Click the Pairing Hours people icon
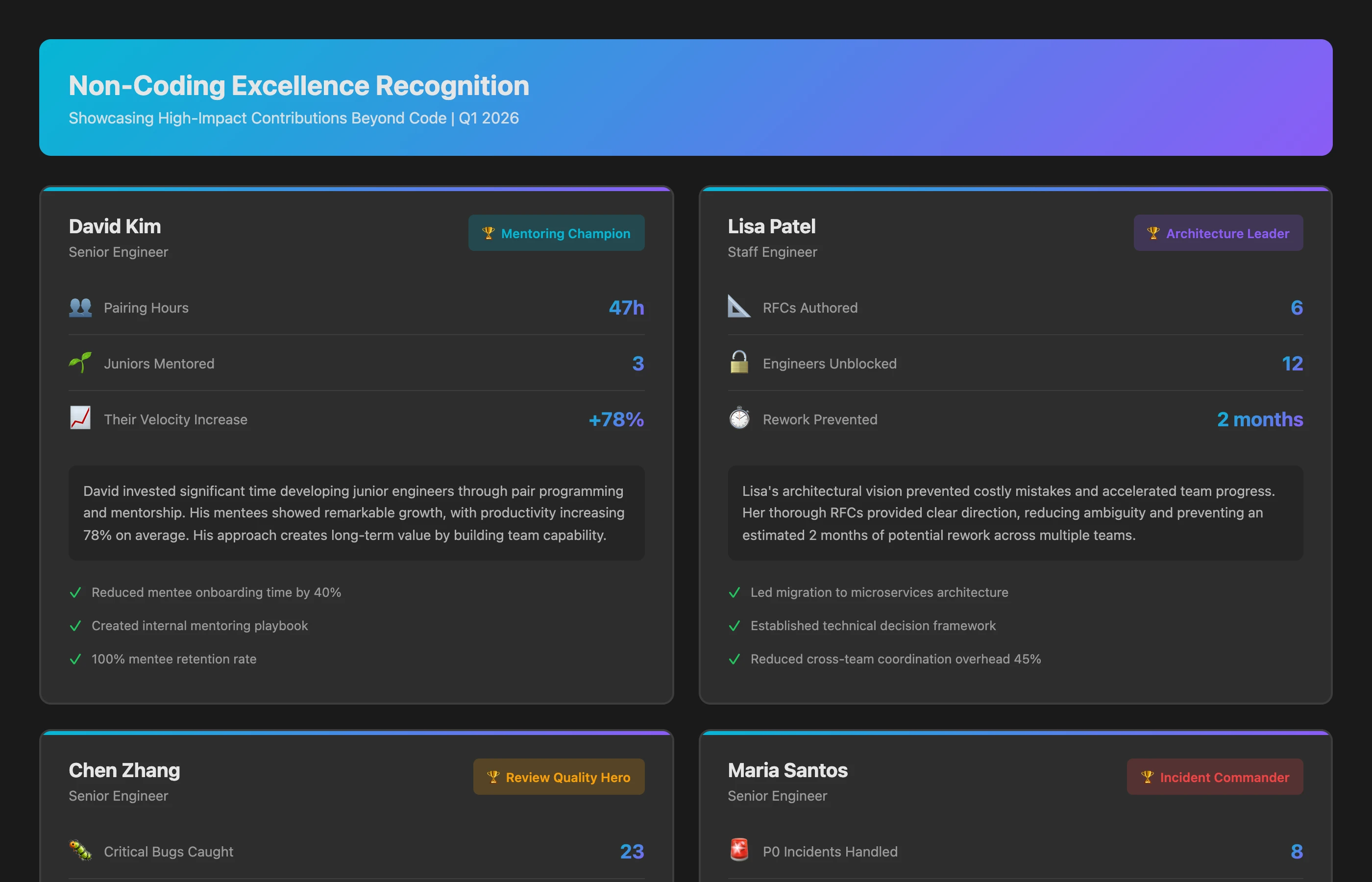Viewport: 1372px width, 882px height. point(80,308)
